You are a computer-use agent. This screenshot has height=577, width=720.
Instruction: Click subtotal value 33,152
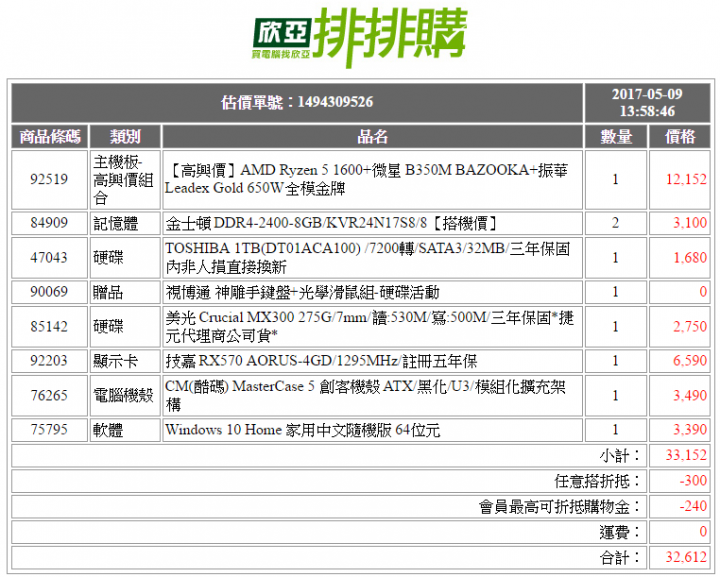686,455
